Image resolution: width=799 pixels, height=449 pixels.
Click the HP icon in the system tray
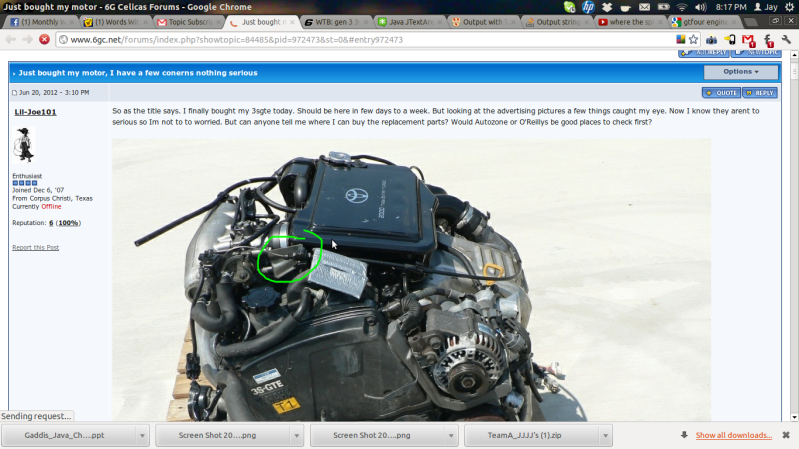tap(588, 7)
